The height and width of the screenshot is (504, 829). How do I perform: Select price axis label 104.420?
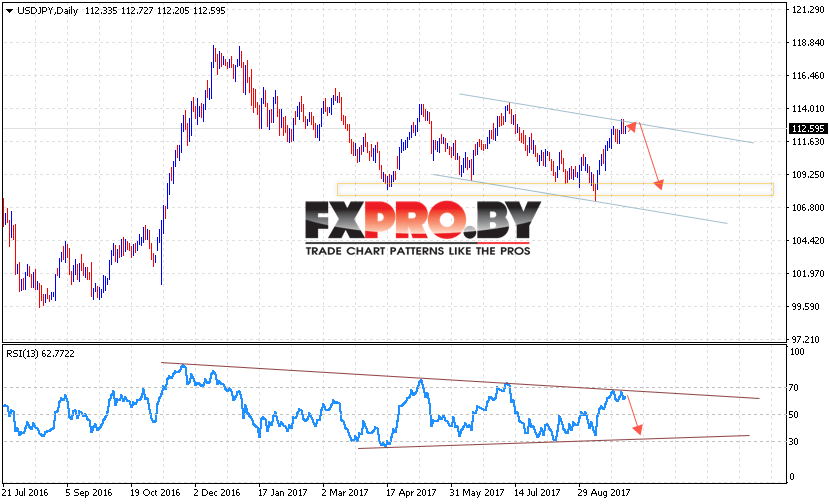pyautogui.click(x=808, y=241)
